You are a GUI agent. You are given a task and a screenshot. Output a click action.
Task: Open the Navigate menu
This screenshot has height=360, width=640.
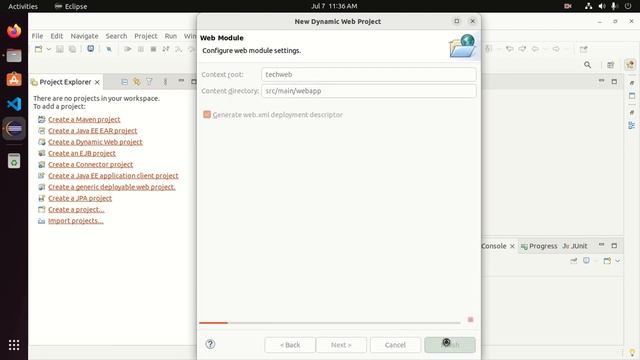pyautogui.click(x=84, y=36)
